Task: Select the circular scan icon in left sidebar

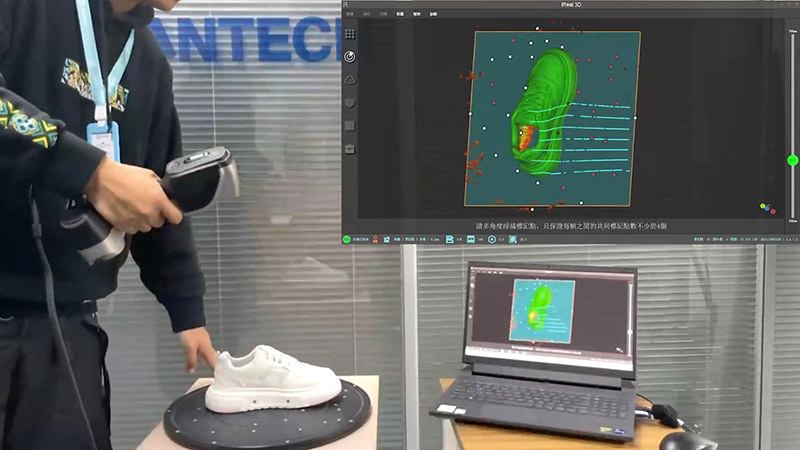Action: [x=349, y=57]
